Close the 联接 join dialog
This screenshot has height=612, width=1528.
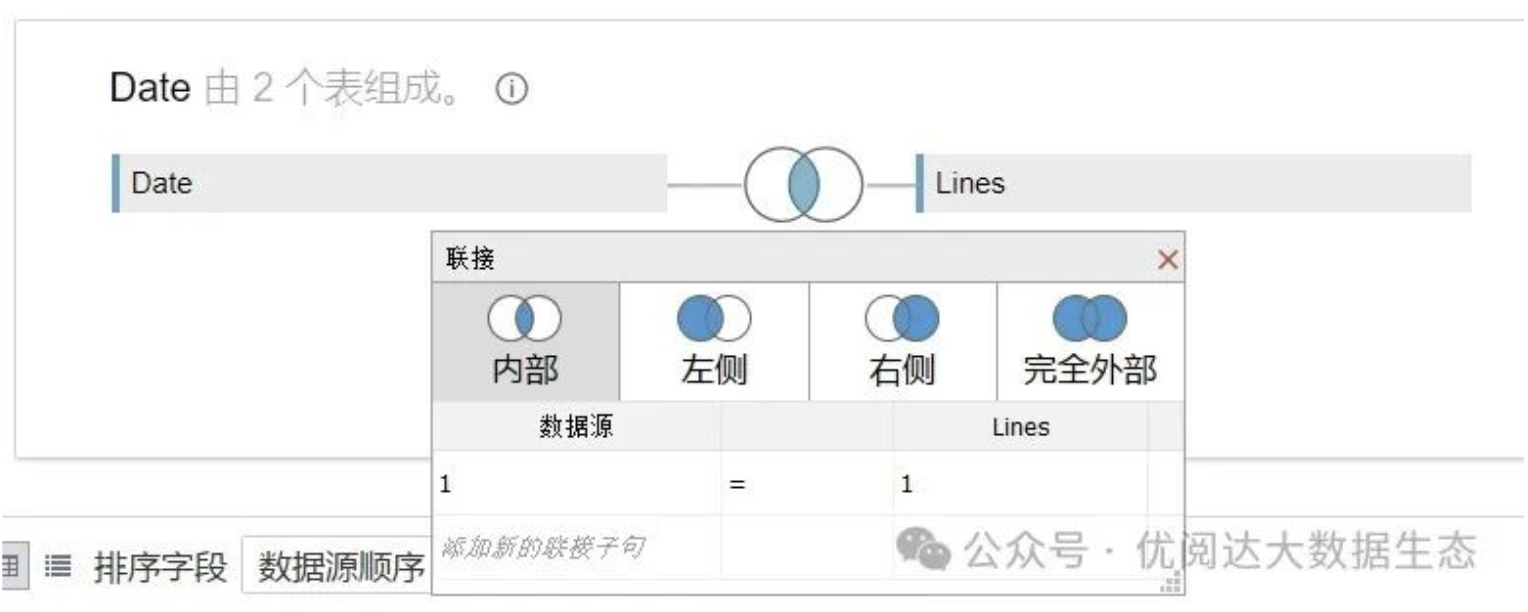tap(1167, 261)
